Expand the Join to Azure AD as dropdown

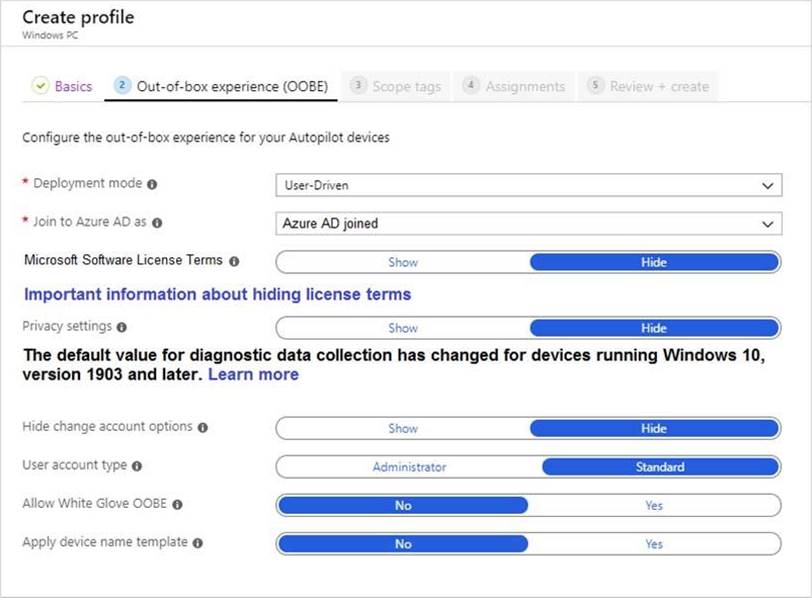tap(528, 224)
